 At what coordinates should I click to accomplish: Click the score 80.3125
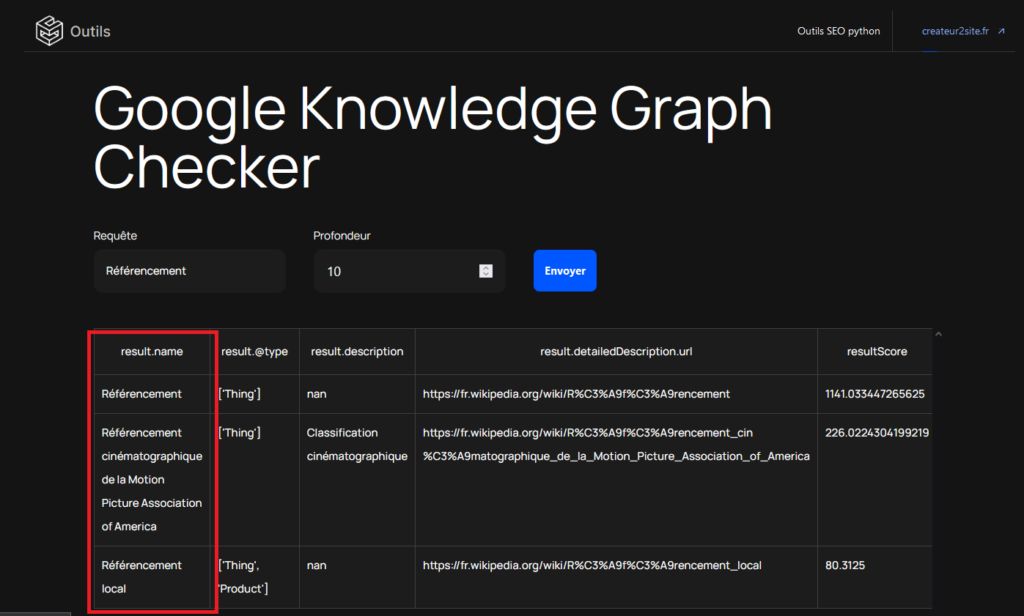[844, 565]
